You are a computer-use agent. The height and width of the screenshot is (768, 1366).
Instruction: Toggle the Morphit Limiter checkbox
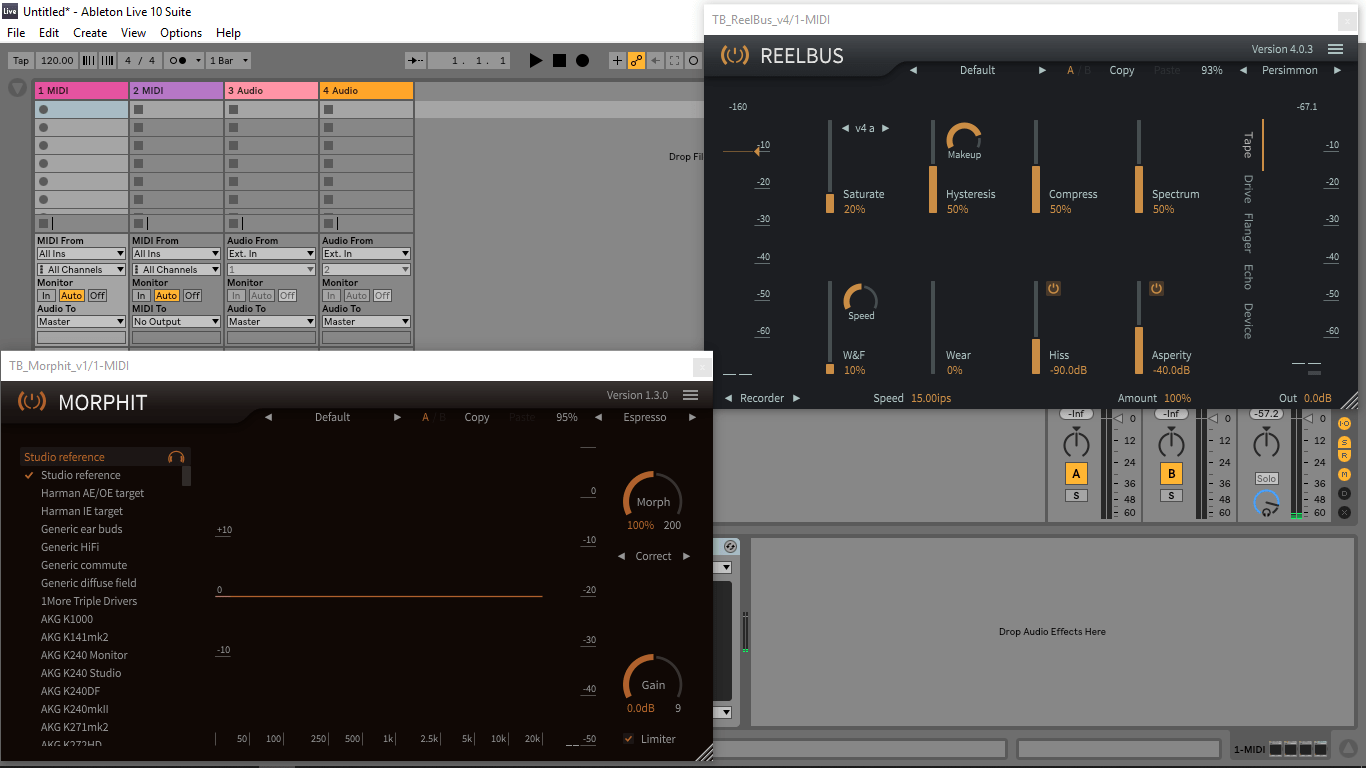(x=629, y=739)
